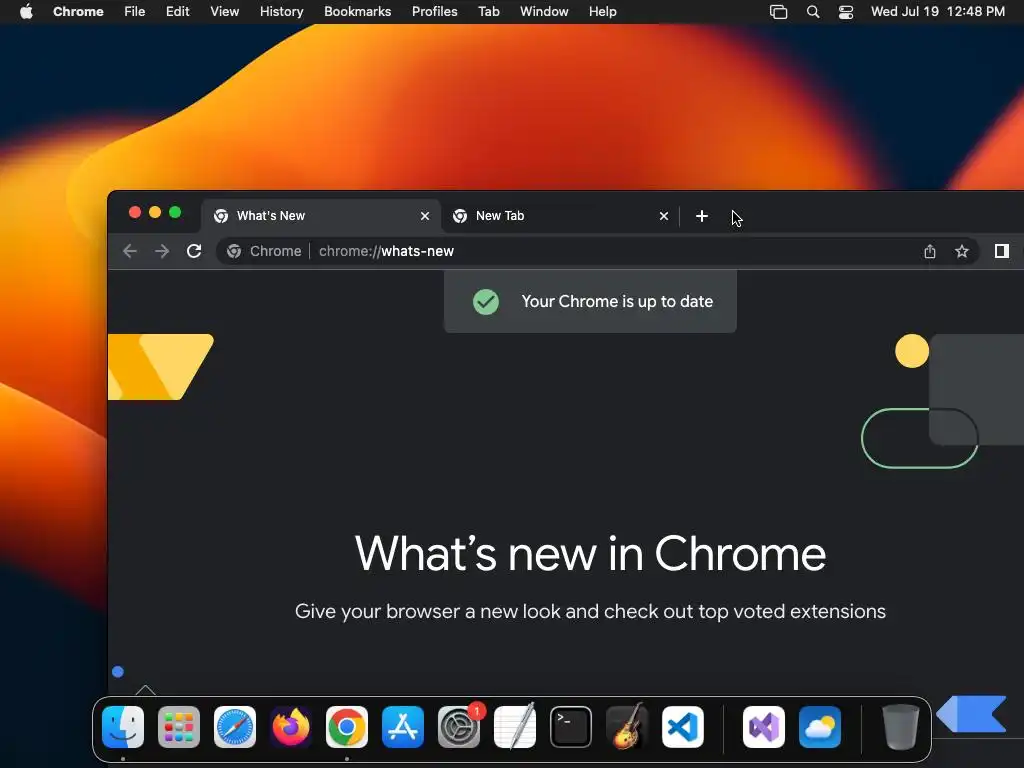
Task: Launch Terminal from the Dock
Action: pos(571,727)
